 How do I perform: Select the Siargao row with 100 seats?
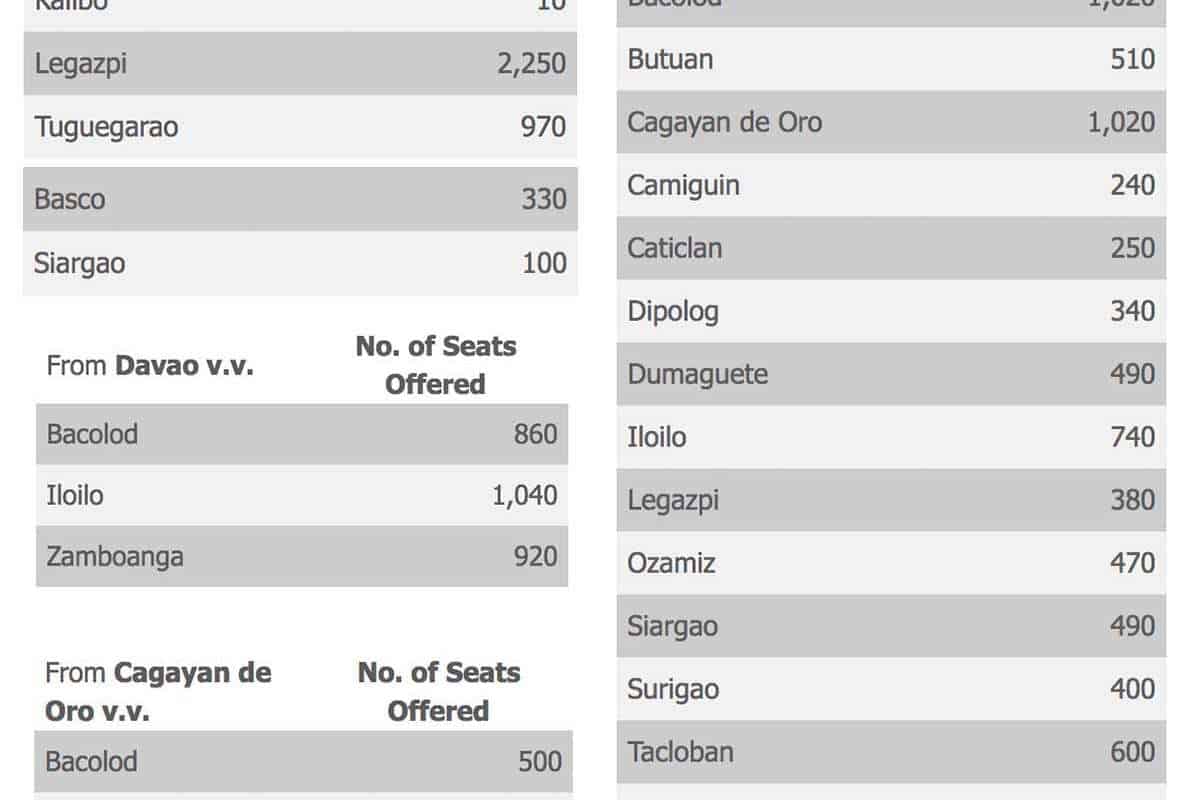point(300,264)
